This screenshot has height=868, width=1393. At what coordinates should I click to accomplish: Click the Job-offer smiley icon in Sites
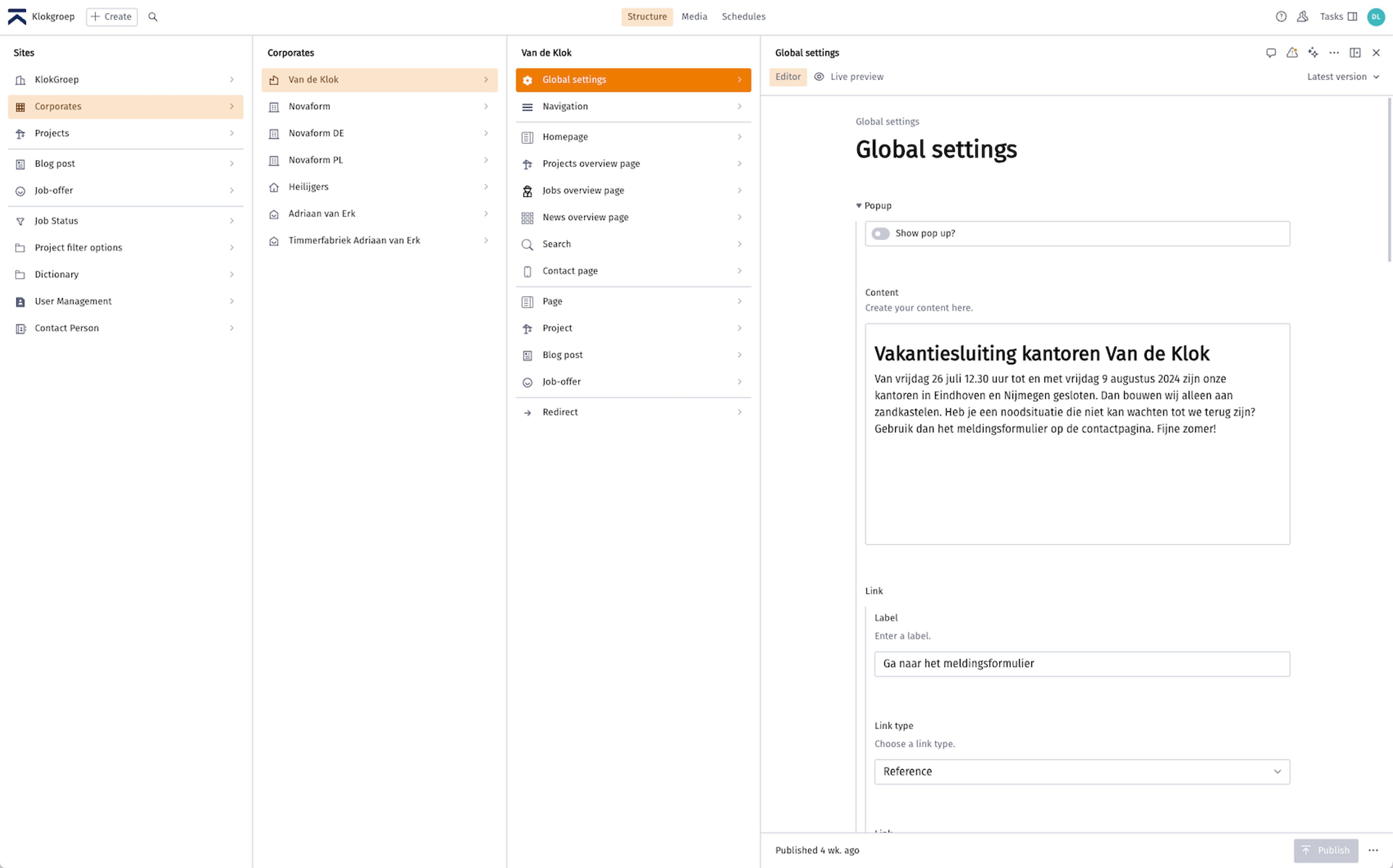[20, 191]
